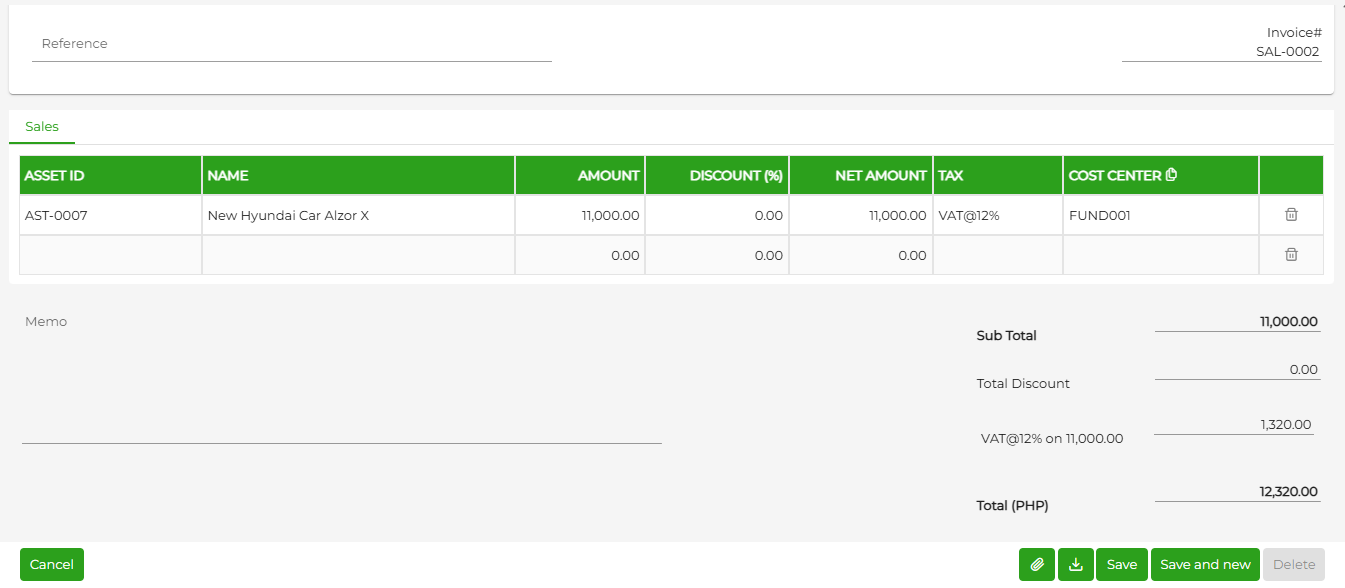Delete the AST-0007 row with trash icon
This screenshot has width=1345, height=588.
(x=1291, y=215)
